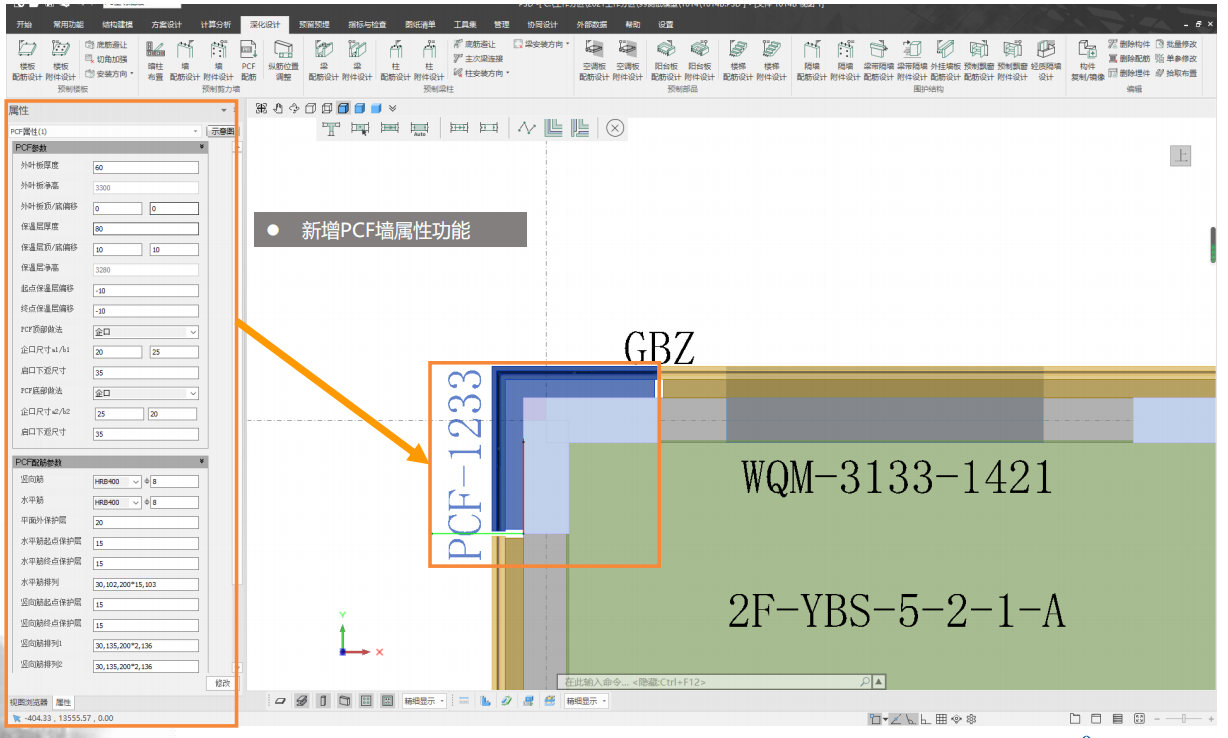Click 主次梁连接 option
The height and width of the screenshot is (738, 1228).
point(478,59)
